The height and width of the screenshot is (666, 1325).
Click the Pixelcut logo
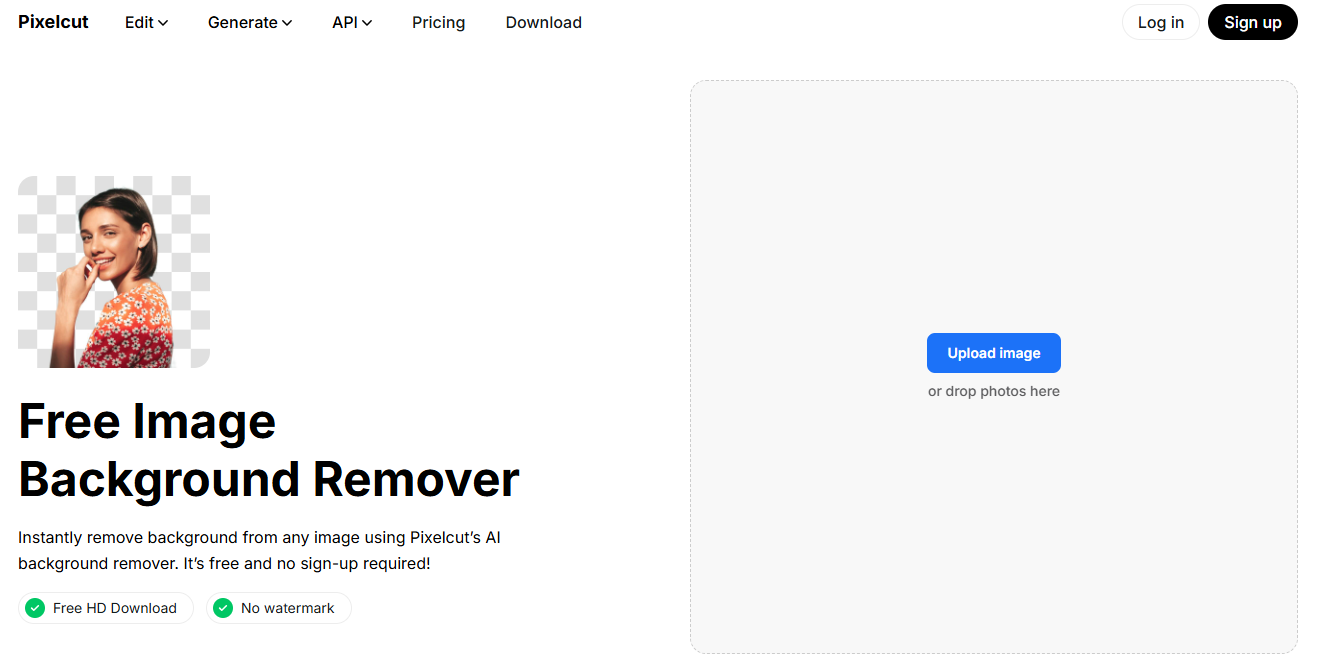[x=53, y=22]
